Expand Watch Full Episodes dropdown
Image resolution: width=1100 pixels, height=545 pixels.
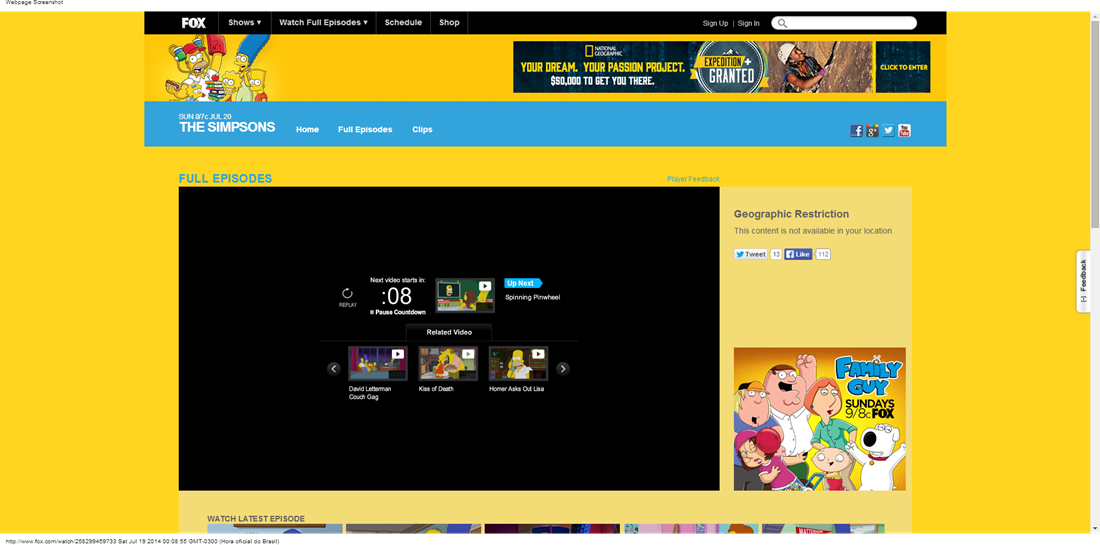pyautogui.click(x=323, y=22)
